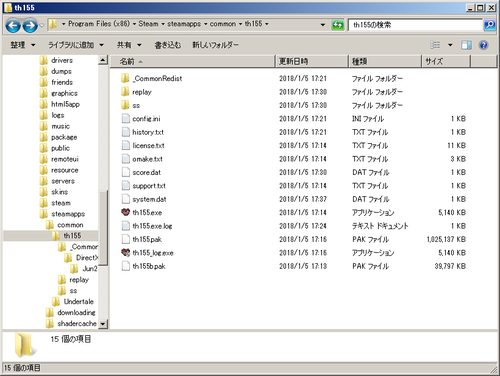500x376 pixels.
Task: Sort by 名前 (Name) column header
Action: (x=192, y=61)
